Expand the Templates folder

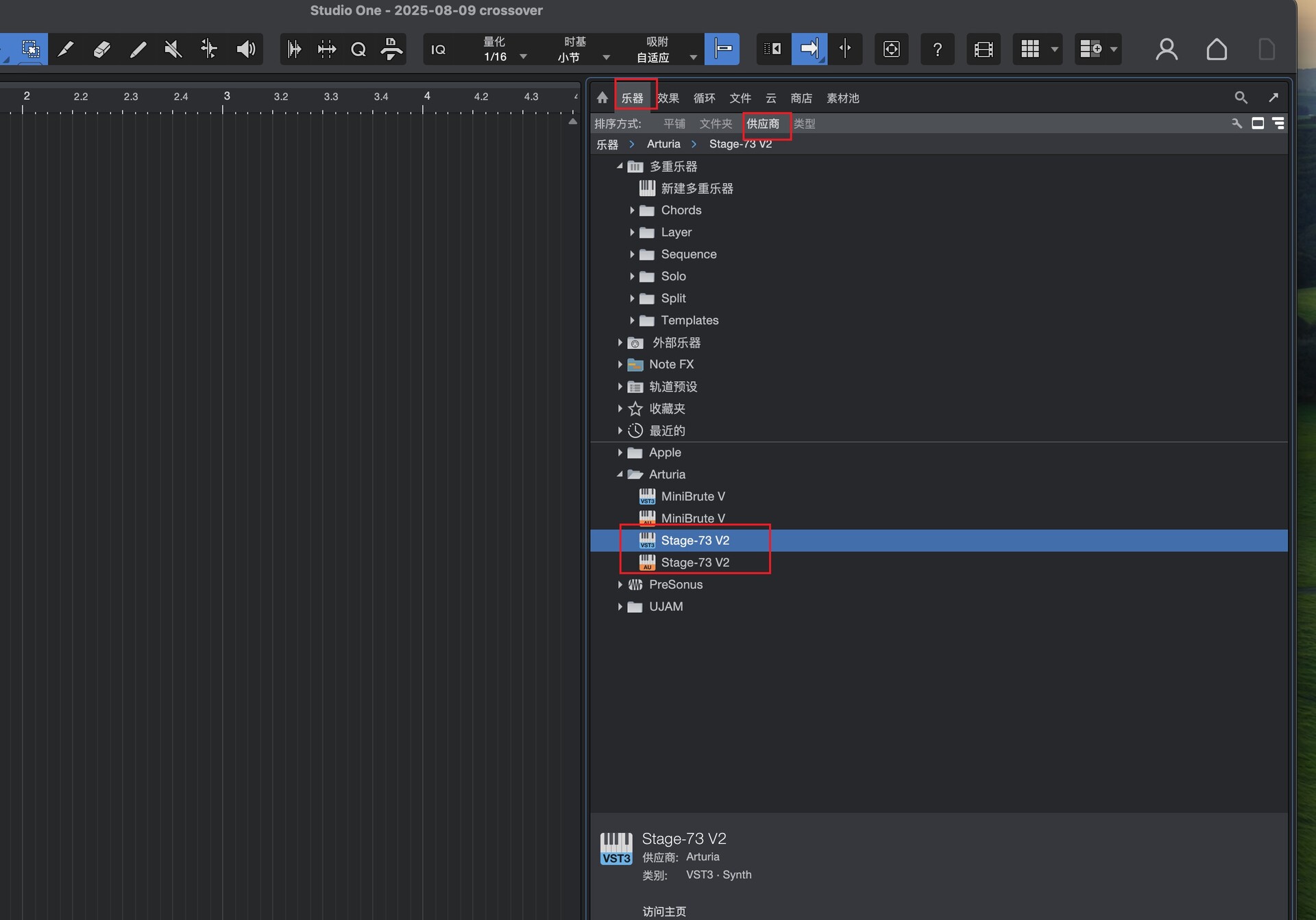(631, 320)
